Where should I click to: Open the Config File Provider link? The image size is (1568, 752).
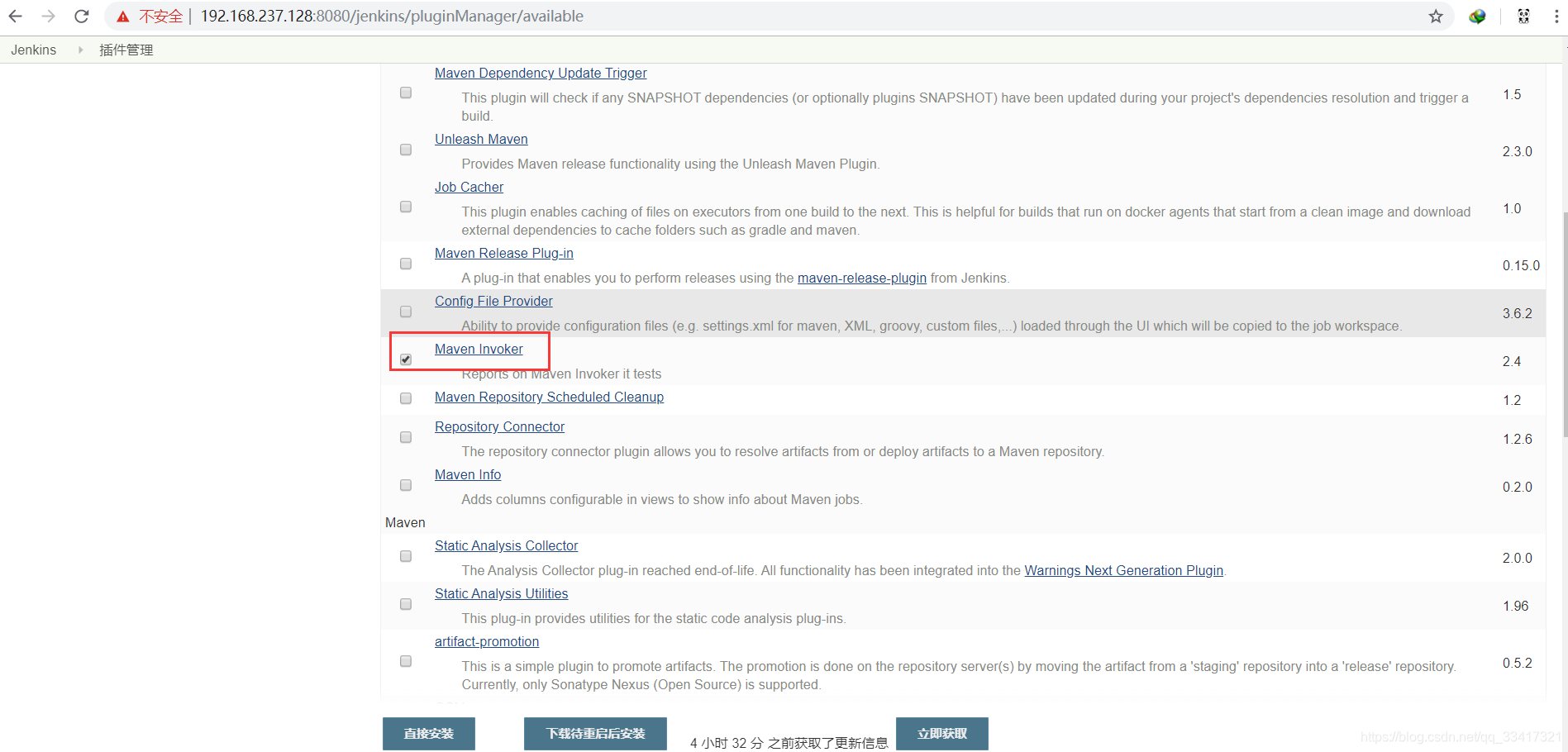493,301
